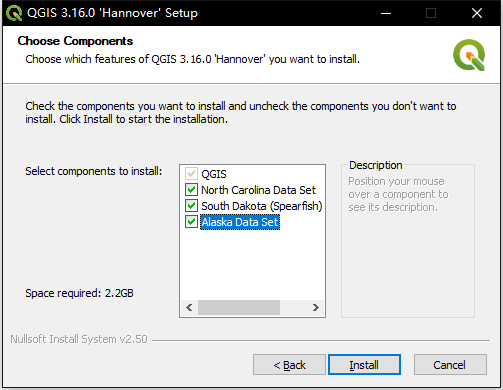Click the large QGIS logo in header
The height and width of the screenshot is (390, 503).
click(x=469, y=55)
